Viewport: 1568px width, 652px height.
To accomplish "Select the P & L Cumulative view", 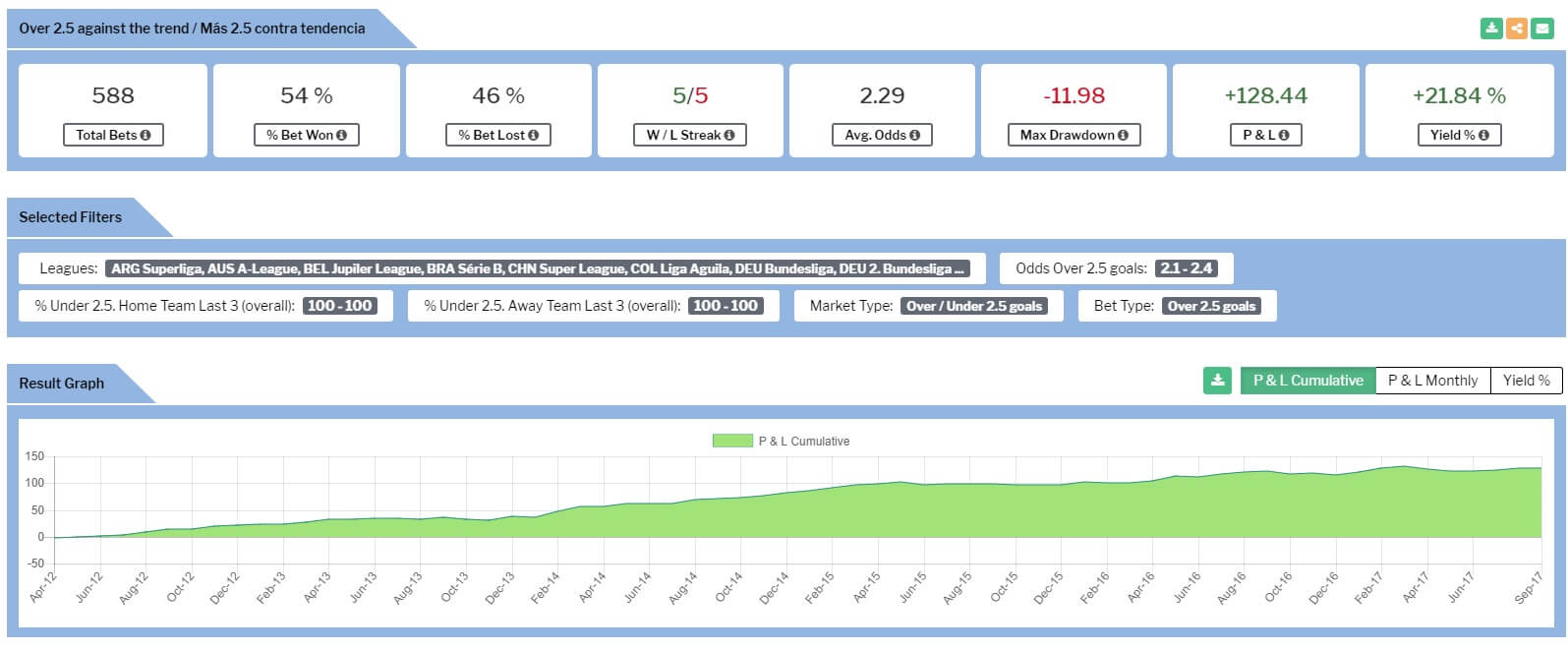I will coord(1307,381).
